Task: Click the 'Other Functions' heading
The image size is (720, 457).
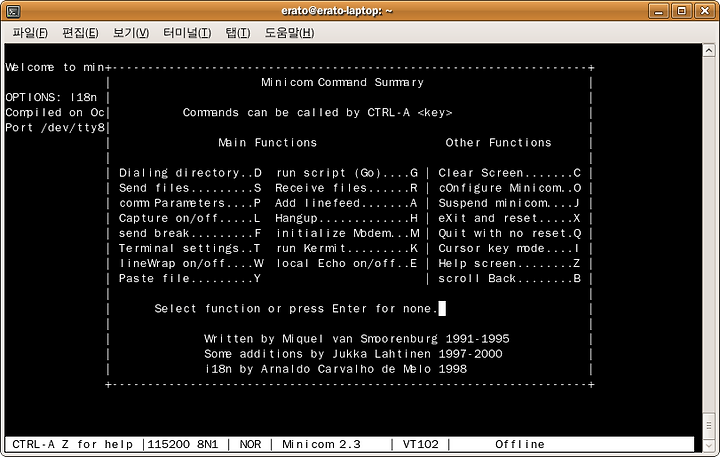Action: [x=498, y=142]
